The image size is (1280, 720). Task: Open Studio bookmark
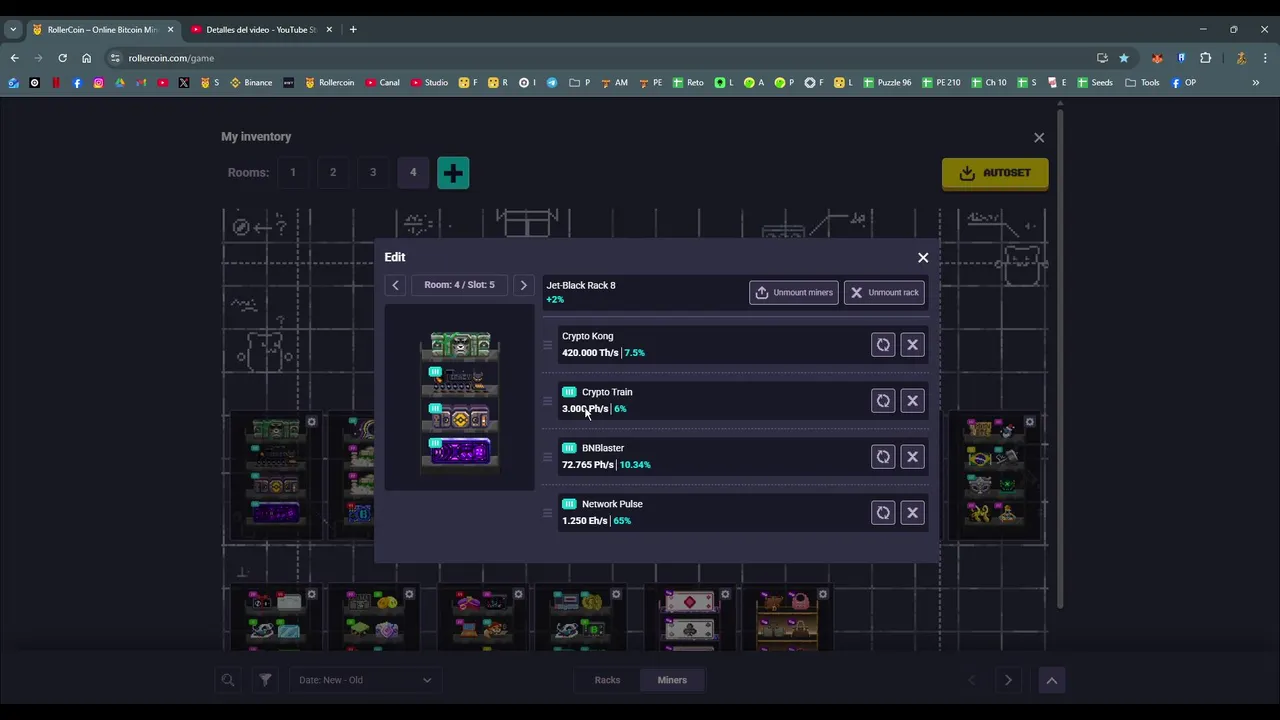pyautogui.click(x=429, y=83)
